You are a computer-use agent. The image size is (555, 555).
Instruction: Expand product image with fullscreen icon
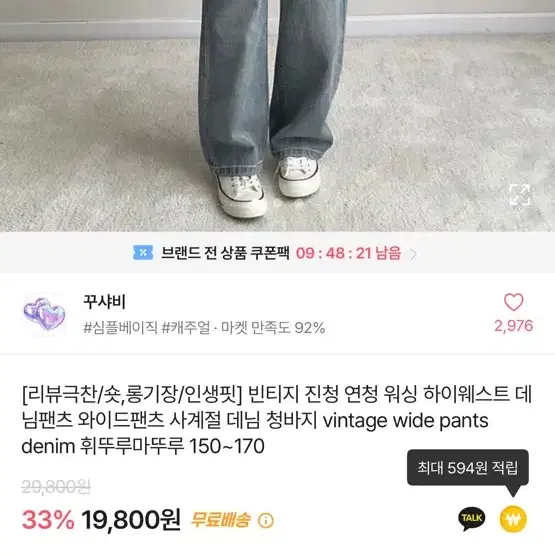pyautogui.click(x=520, y=194)
